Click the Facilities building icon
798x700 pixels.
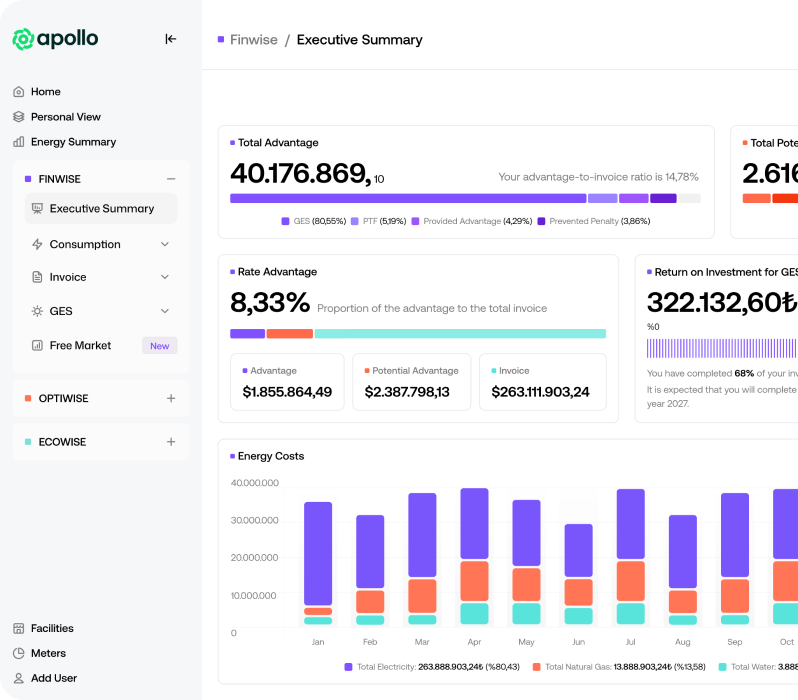click(x=18, y=629)
